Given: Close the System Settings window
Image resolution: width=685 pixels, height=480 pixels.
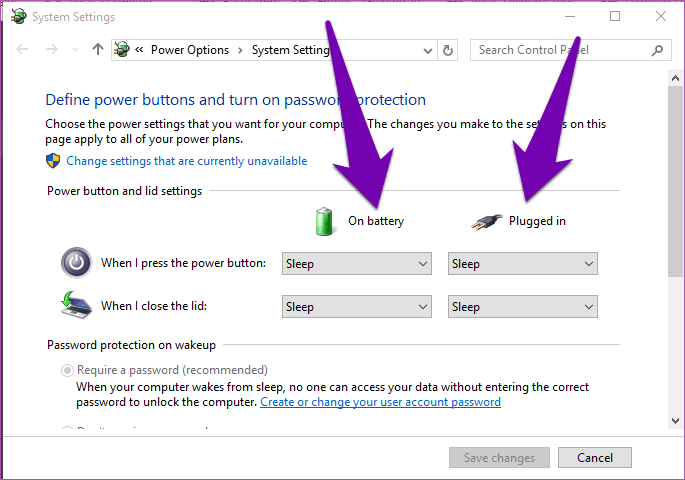Looking at the screenshot, I should coord(661,16).
